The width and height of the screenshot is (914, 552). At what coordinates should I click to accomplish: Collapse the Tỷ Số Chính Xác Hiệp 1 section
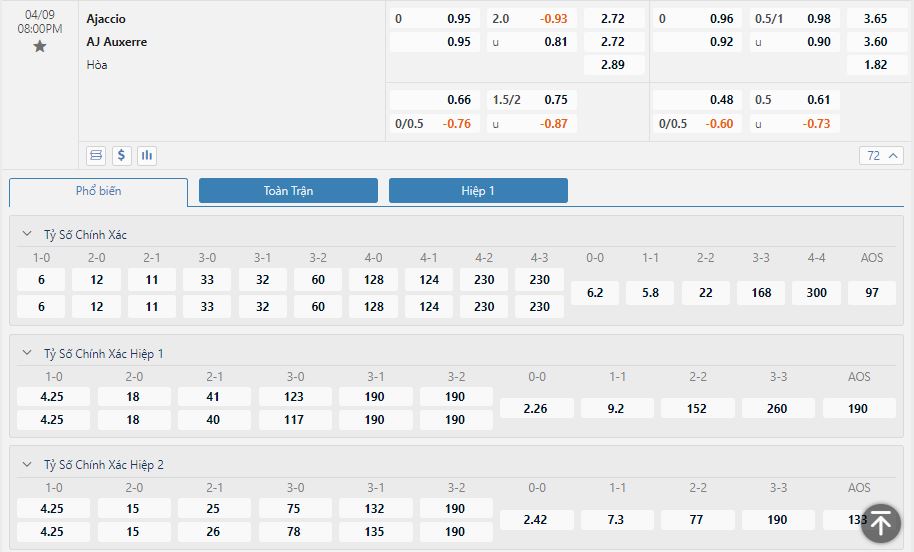(x=27, y=353)
